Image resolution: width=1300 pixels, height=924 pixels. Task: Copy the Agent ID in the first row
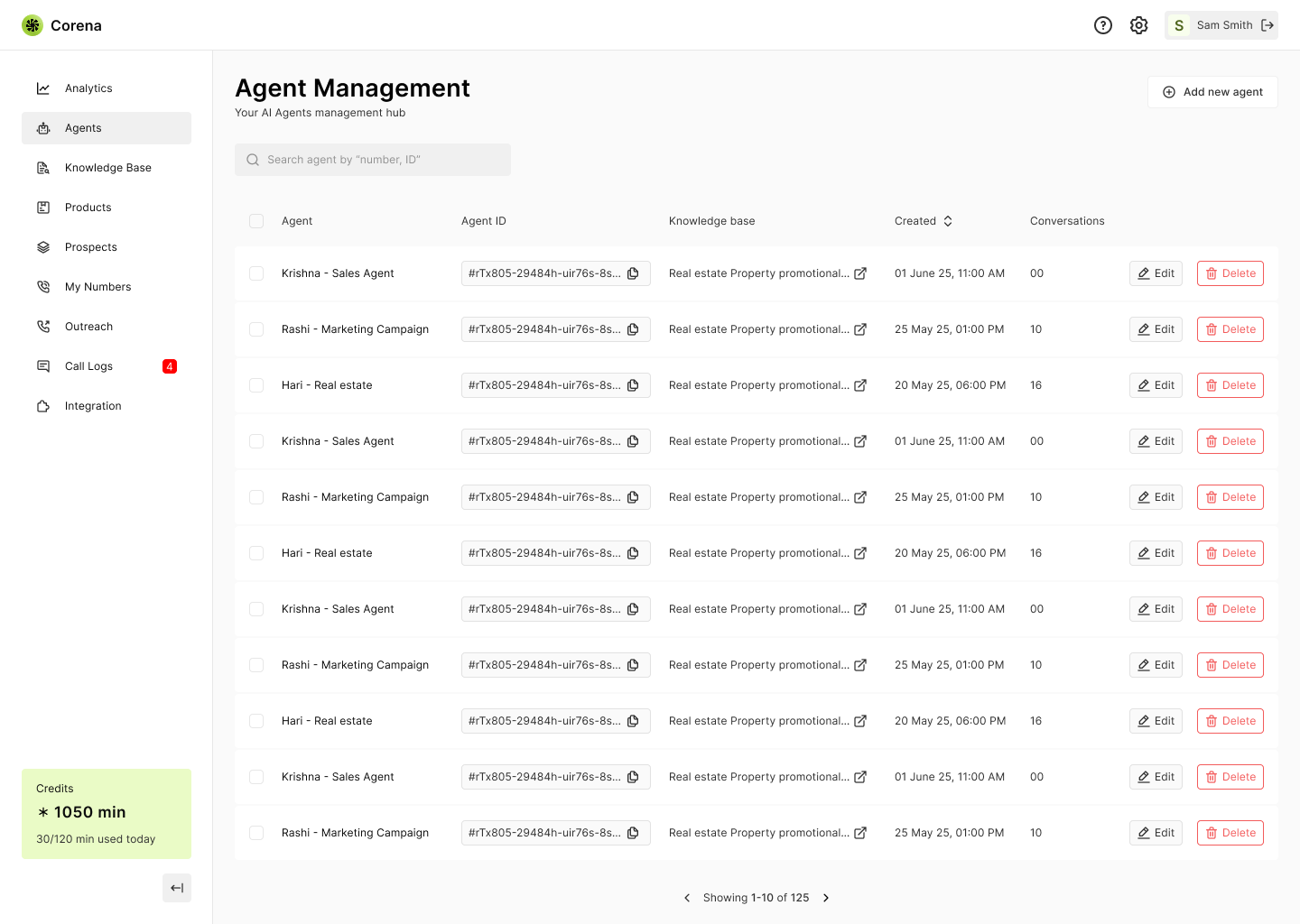[633, 273]
